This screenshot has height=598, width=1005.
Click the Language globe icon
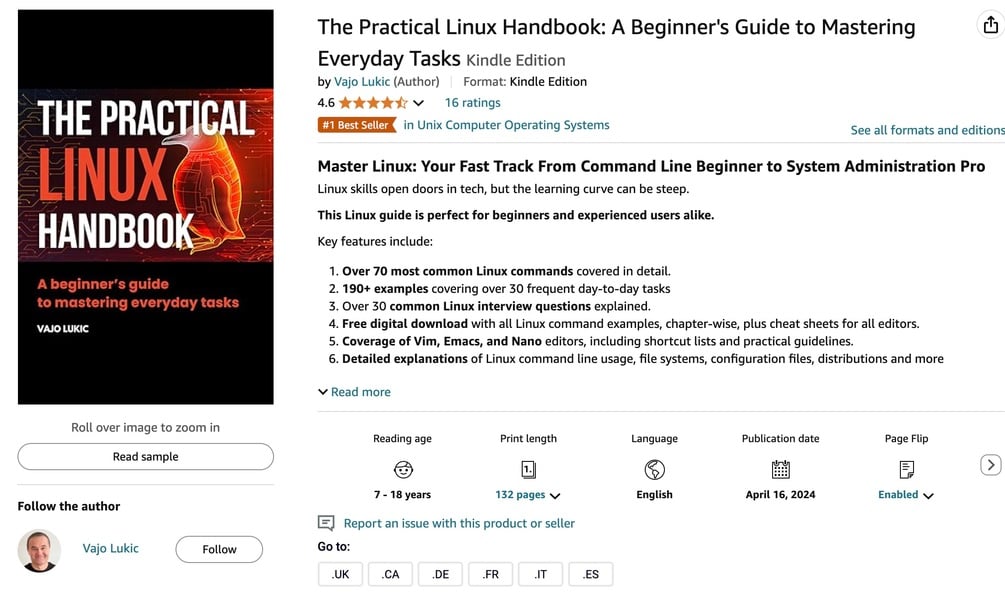click(x=654, y=470)
